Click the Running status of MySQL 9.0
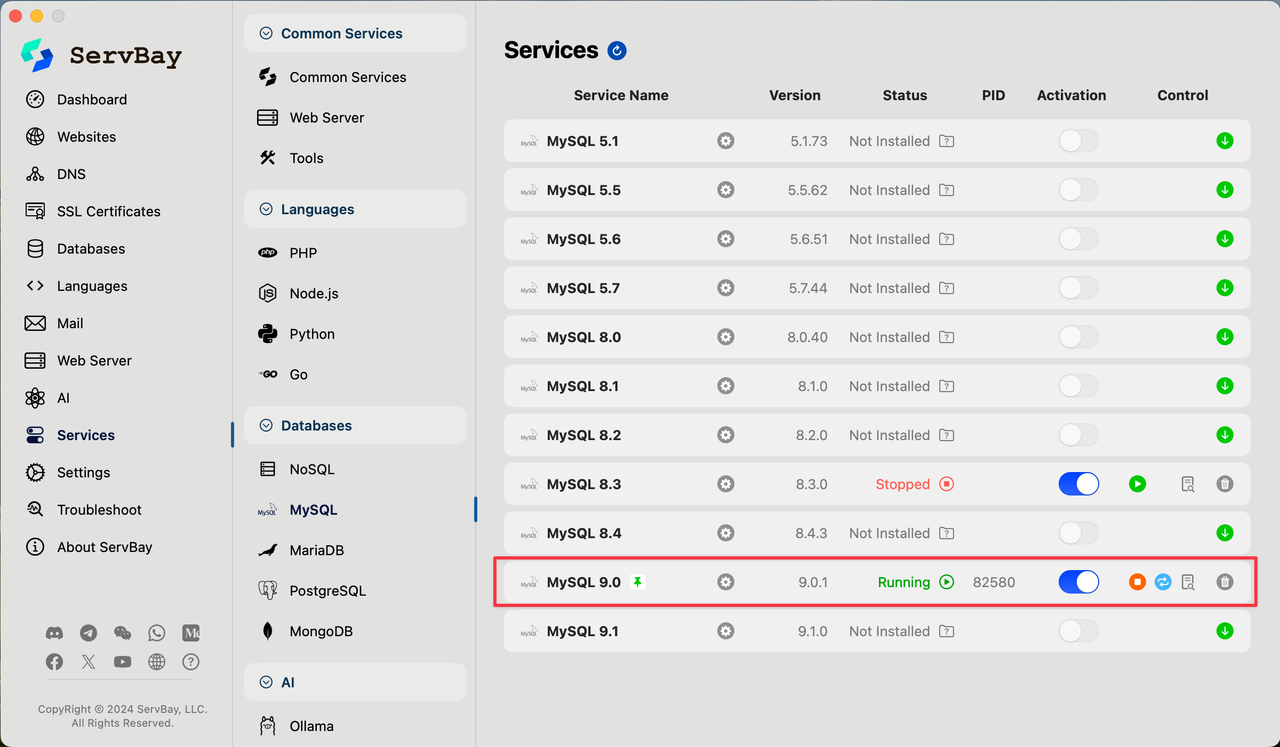Image resolution: width=1280 pixels, height=747 pixels. [904, 582]
